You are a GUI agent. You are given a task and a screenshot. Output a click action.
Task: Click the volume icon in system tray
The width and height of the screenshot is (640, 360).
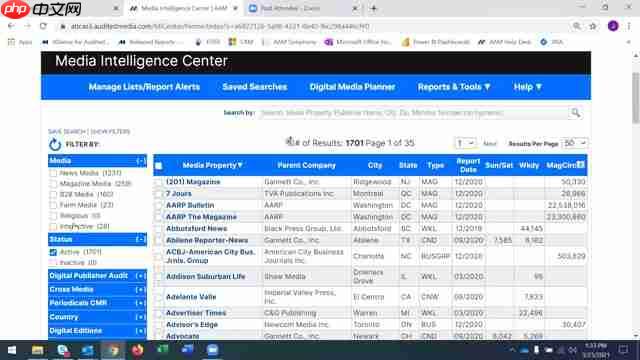click(x=572, y=350)
